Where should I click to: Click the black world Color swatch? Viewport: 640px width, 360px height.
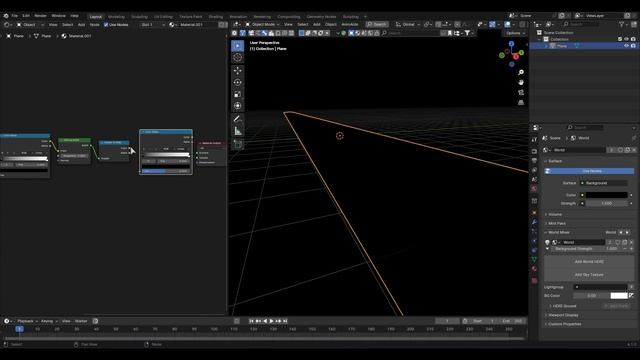tap(607, 195)
